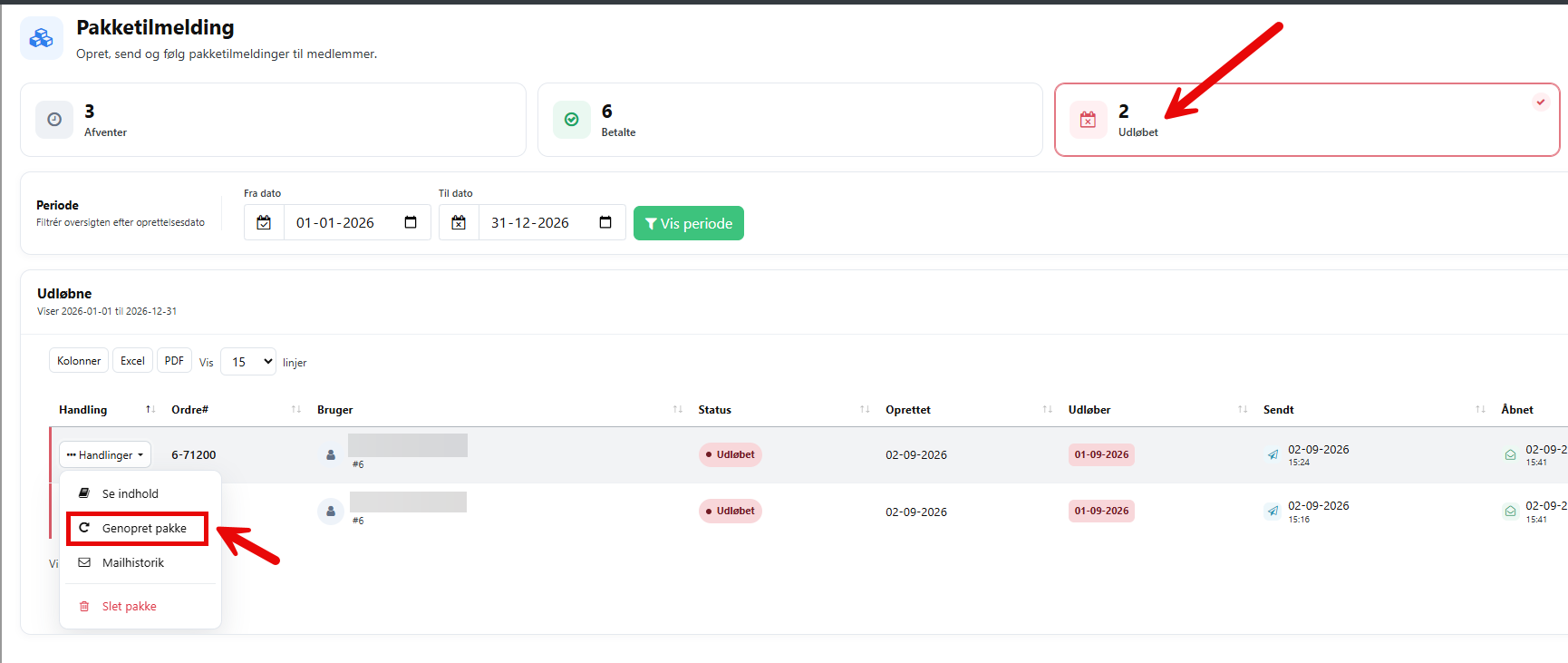This screenshot has width=1568, height=663.
Task: Toggle the selected checkmark on Udløbet card
Action: 1541,102
